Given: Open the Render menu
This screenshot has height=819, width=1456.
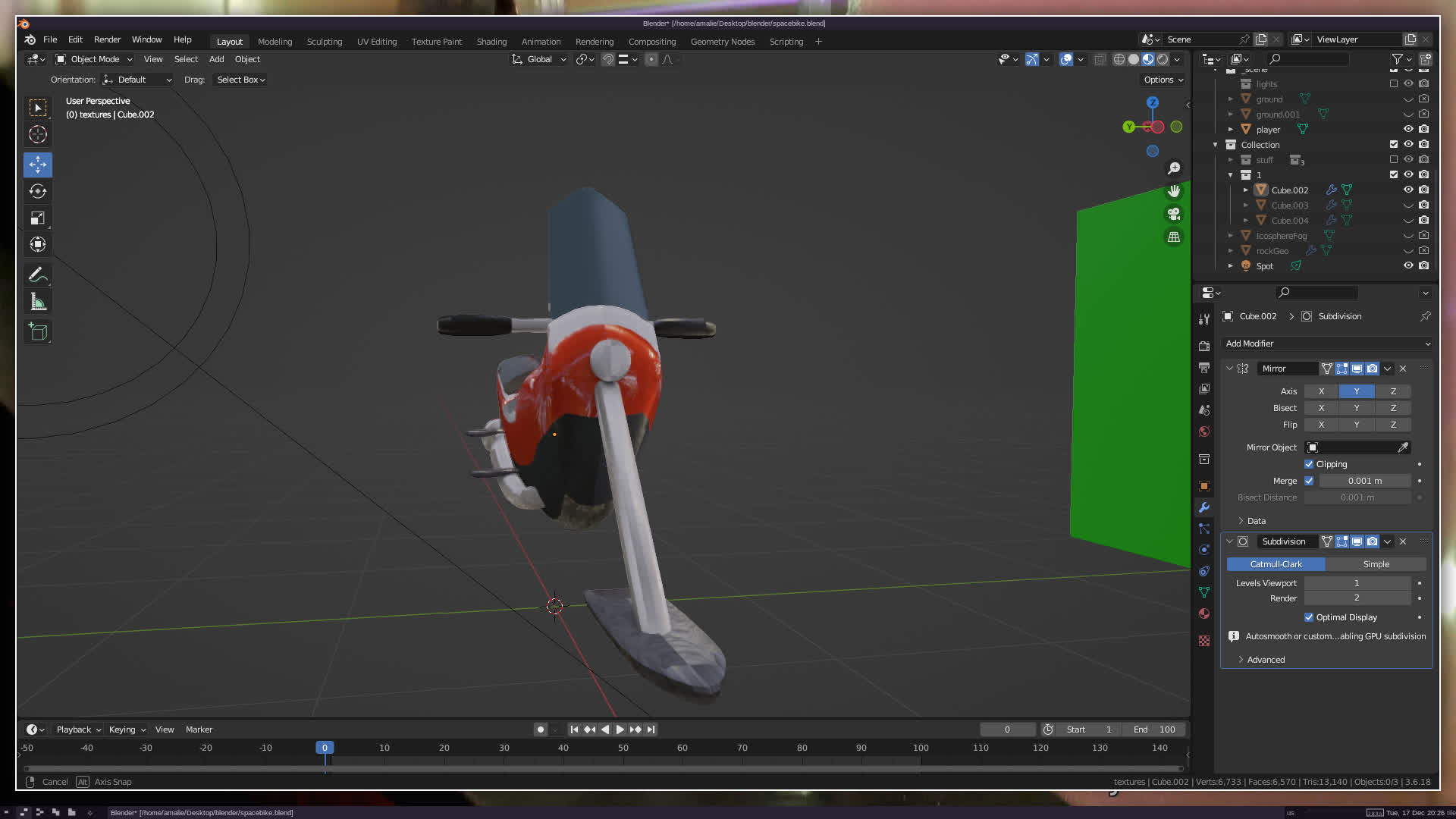Looking at the screenshot, I should point(107,39).
